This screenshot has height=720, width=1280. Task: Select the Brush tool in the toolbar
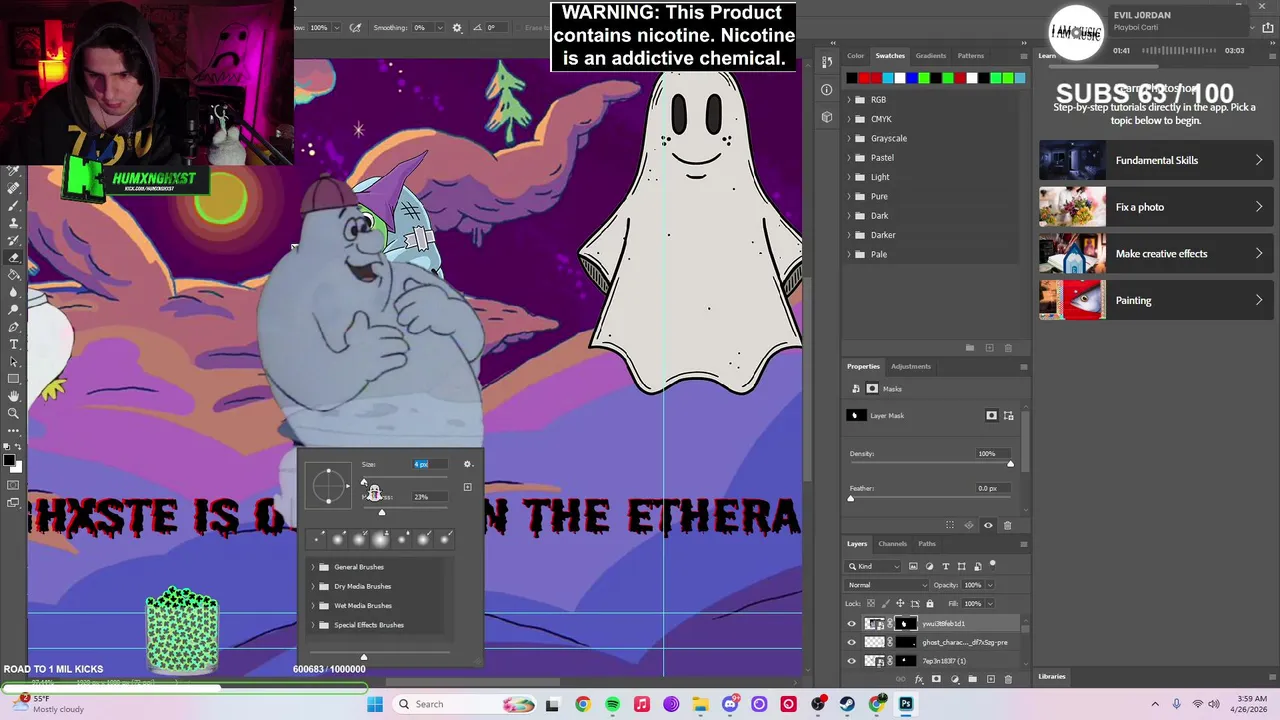[x=14, y=205]
